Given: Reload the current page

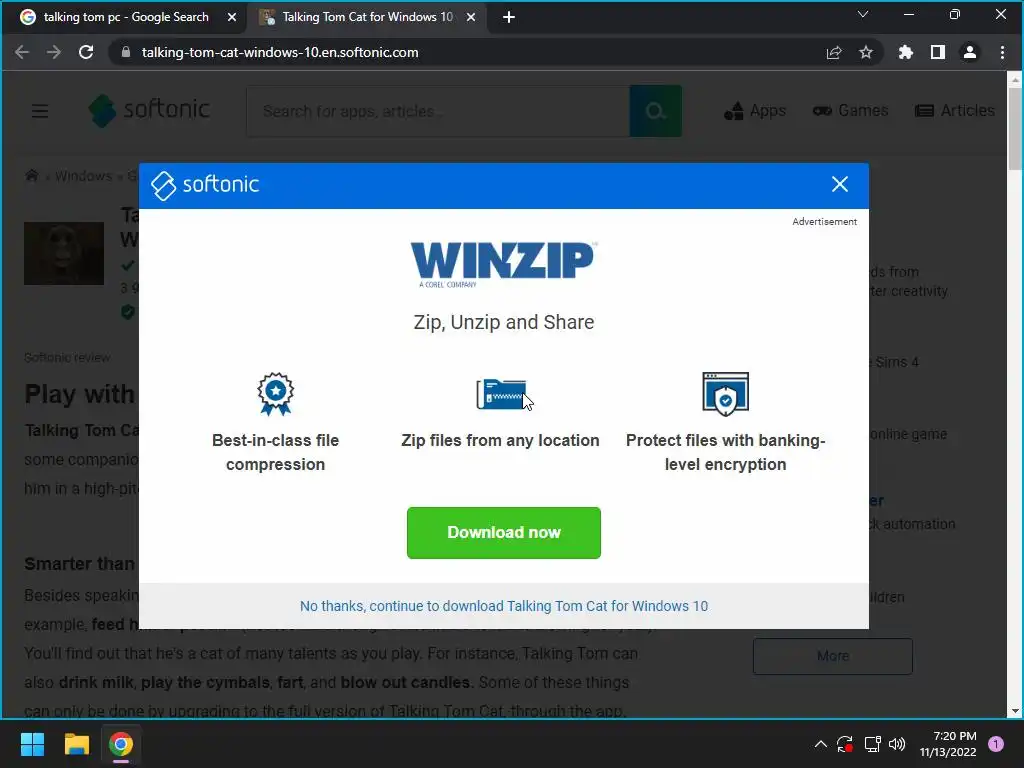Looking at the screenshot, I should (x=86, y=52).
